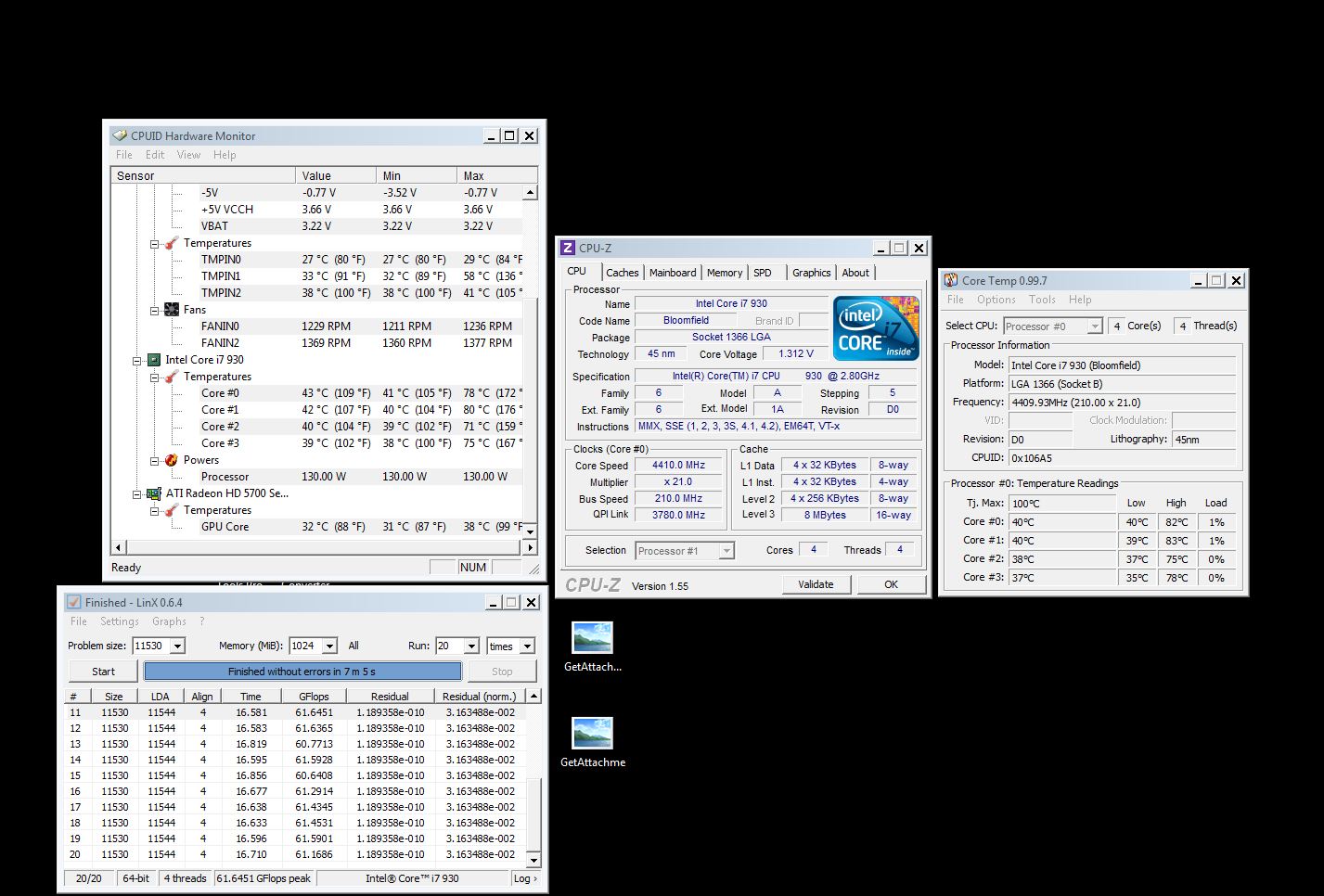Open the times unit dropdown in LinX

(527, 646)
